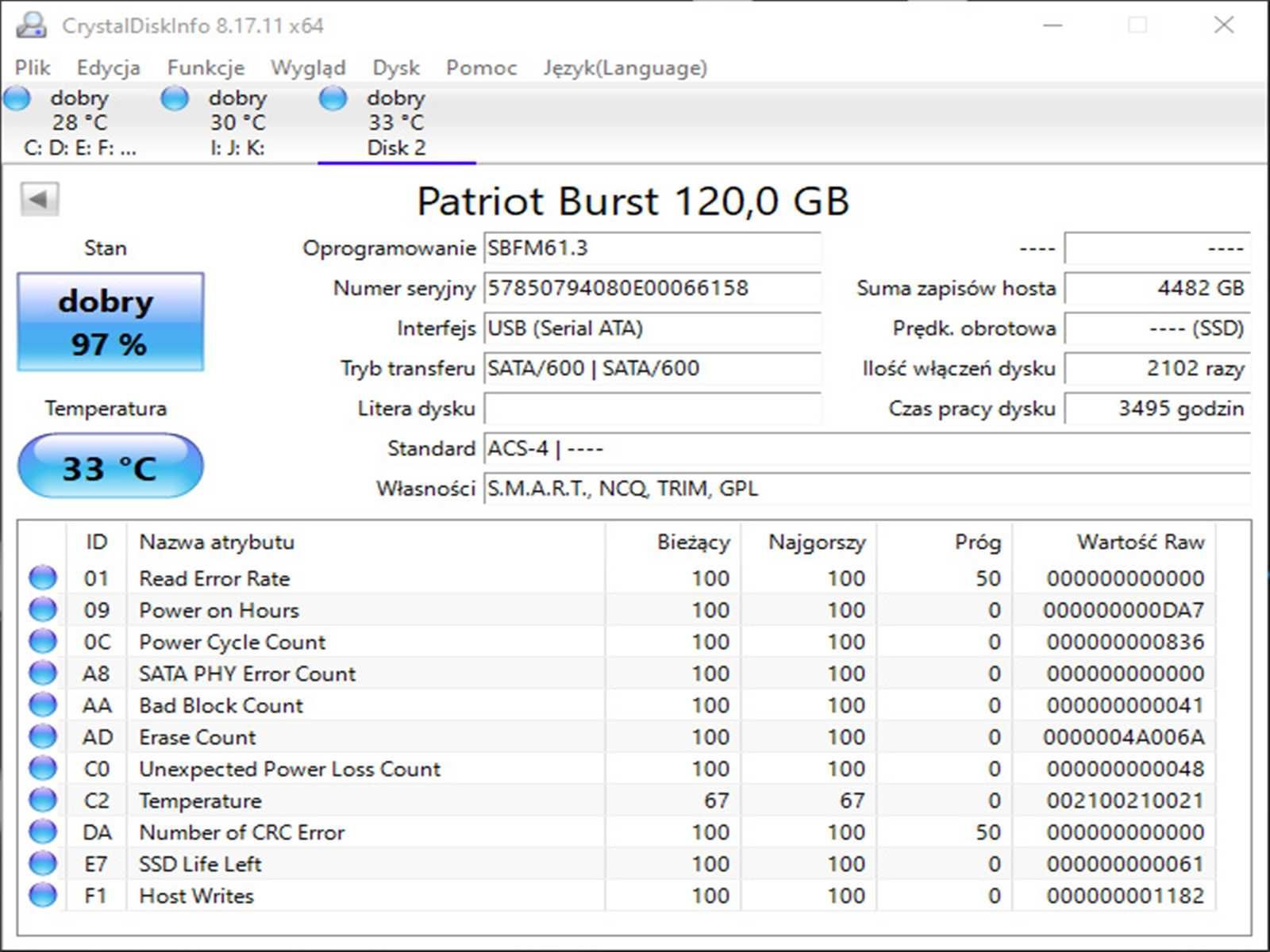Click status orb of Power on Hours row
The width and height of the screenshot is (1270, 952).
click(43, 609)
